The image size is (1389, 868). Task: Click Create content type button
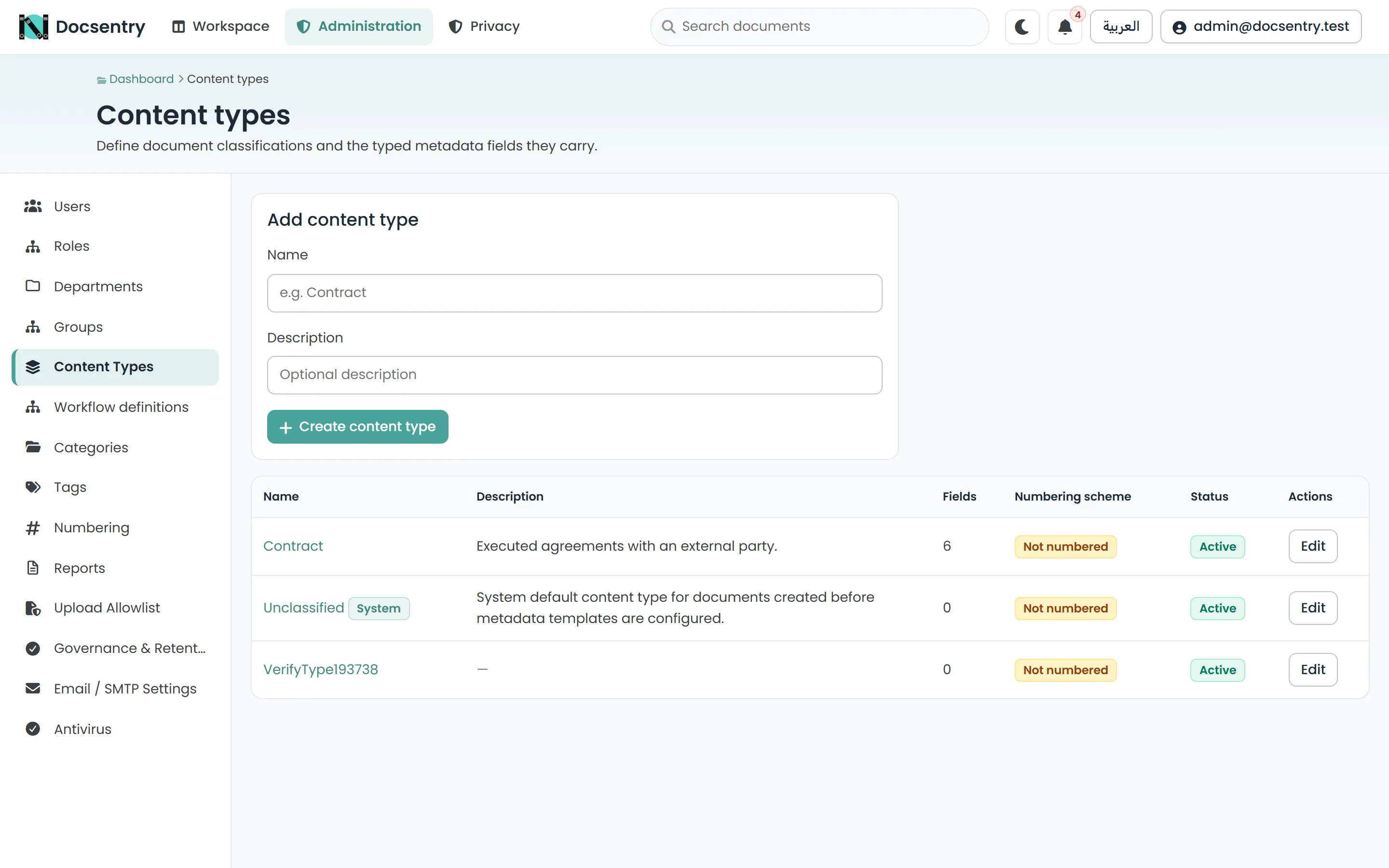[x=357, y=427]
